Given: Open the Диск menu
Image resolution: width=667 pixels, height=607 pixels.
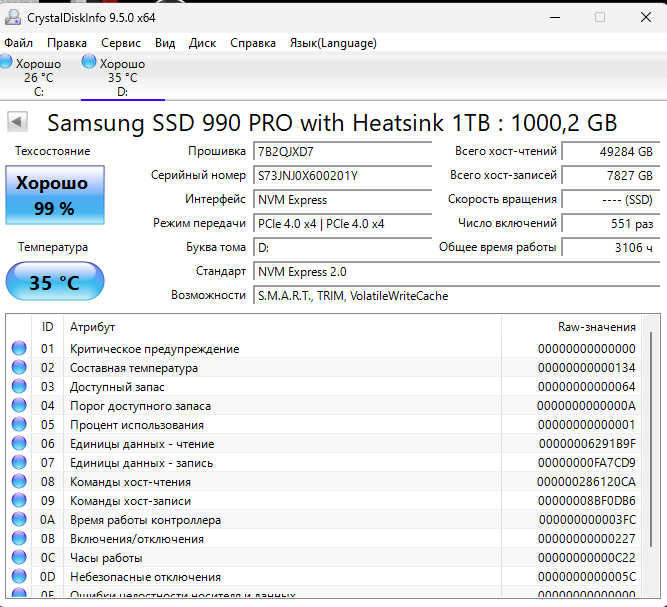Looking at the screenshot, I should 202,43.
